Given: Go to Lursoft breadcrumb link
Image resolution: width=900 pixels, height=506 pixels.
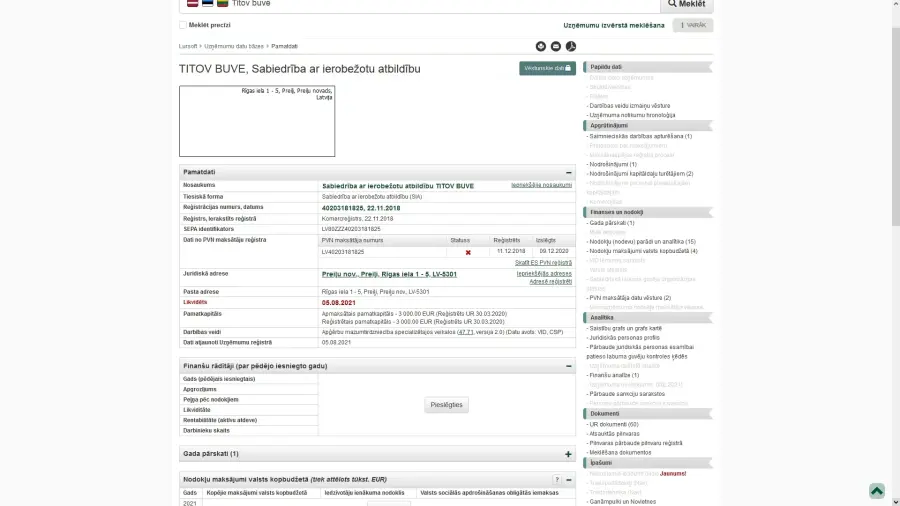Looking at the screenshot, I should coord(188,46).
